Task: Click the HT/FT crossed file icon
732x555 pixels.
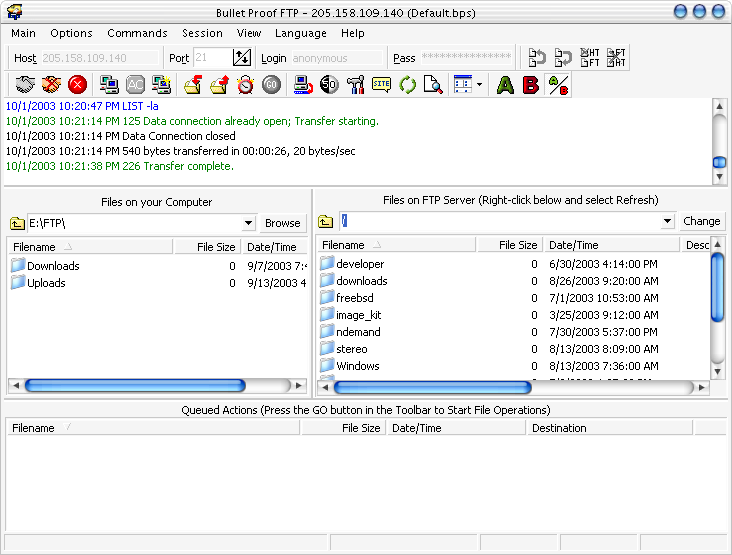Action: [590, 58]
